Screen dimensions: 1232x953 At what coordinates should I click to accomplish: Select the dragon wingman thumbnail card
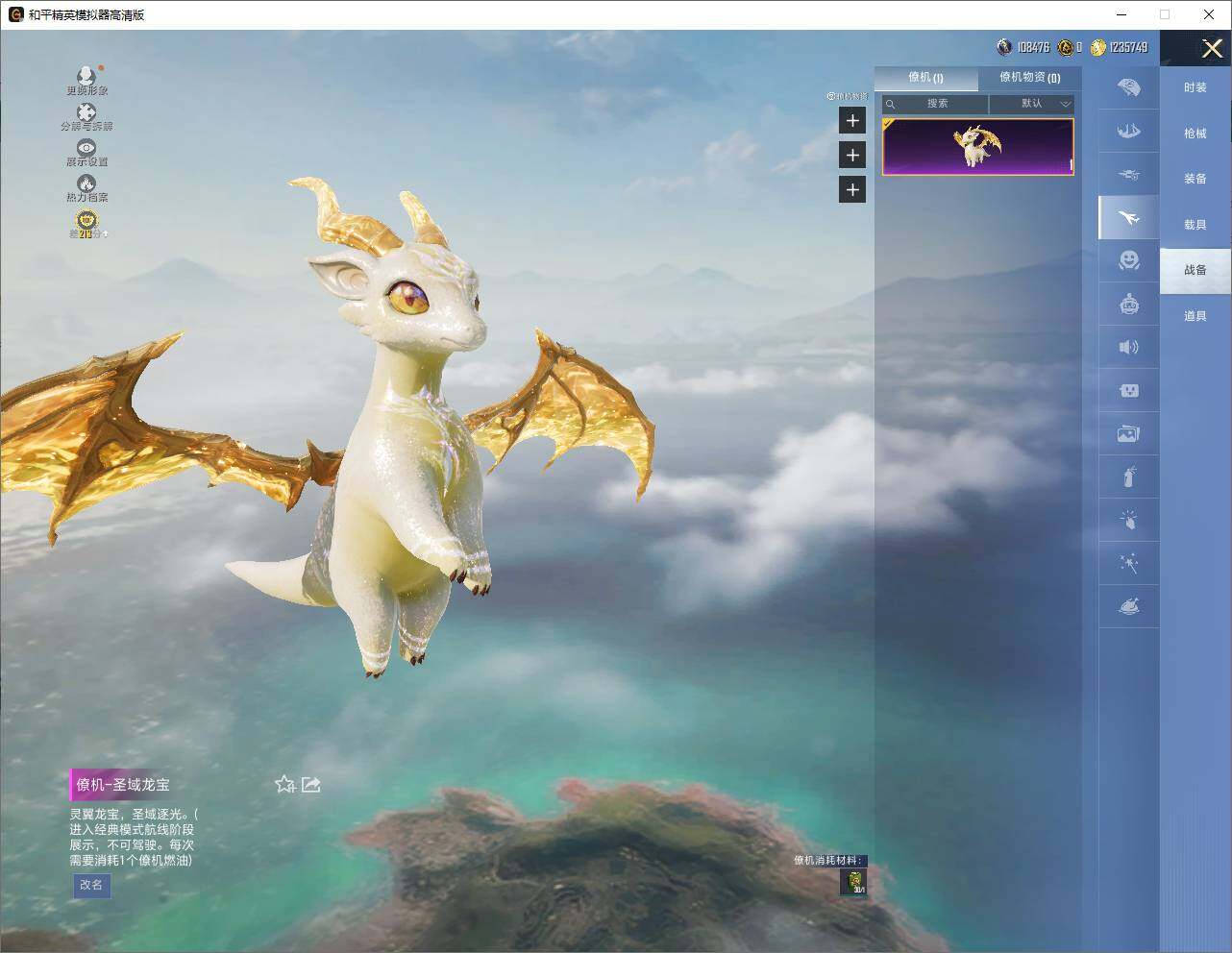point(977,147)
